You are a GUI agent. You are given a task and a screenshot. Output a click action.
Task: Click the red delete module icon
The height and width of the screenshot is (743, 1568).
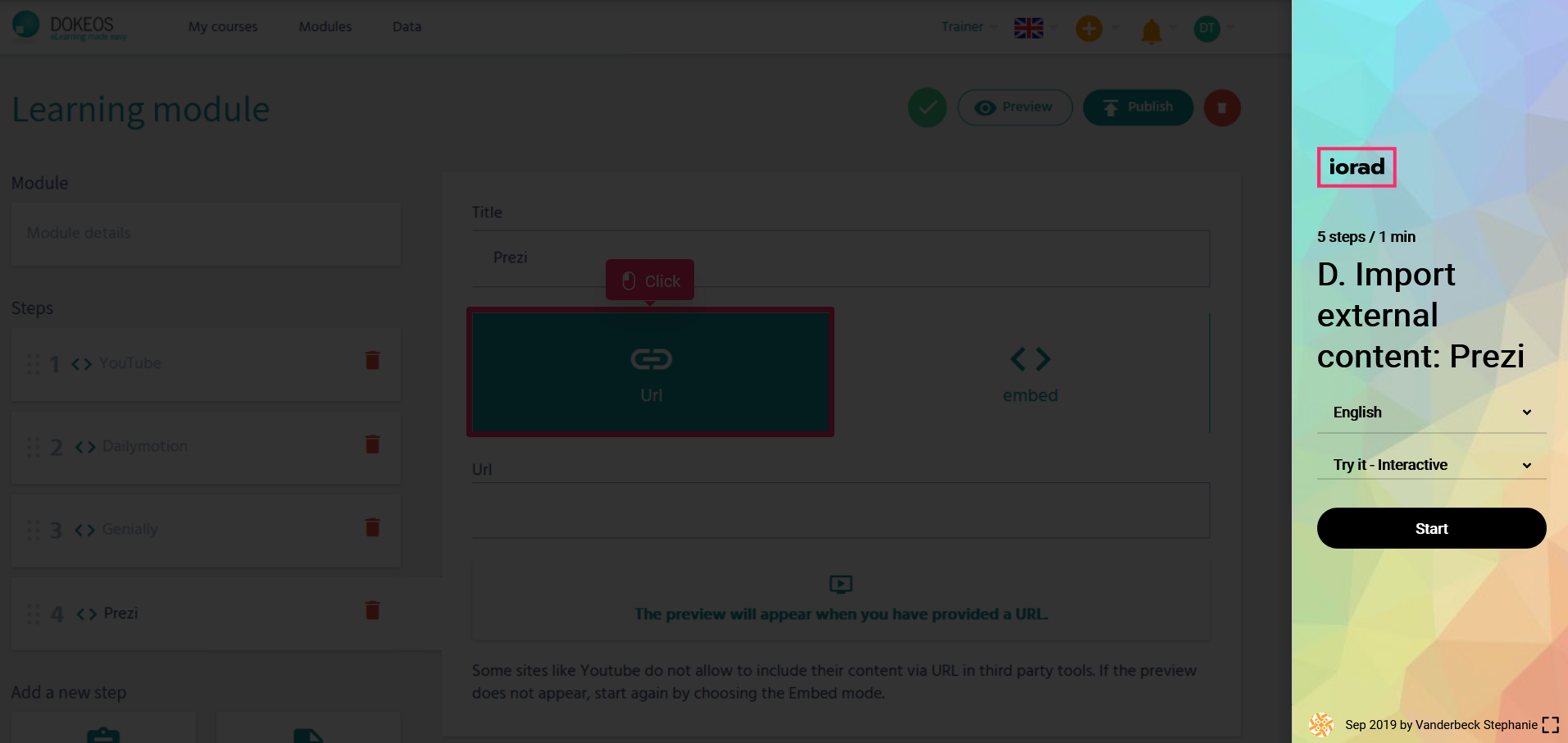click(1221, 107)
